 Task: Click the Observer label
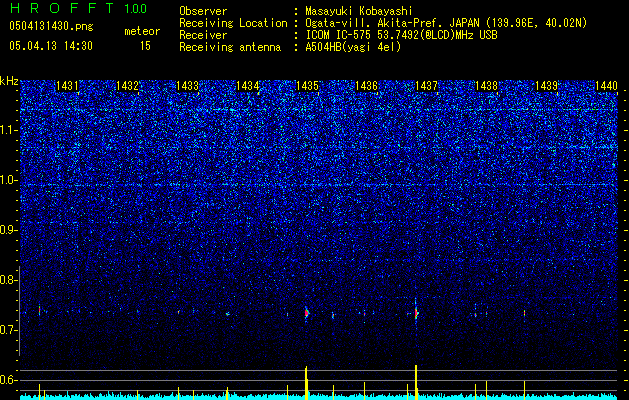tap(203, 11)
